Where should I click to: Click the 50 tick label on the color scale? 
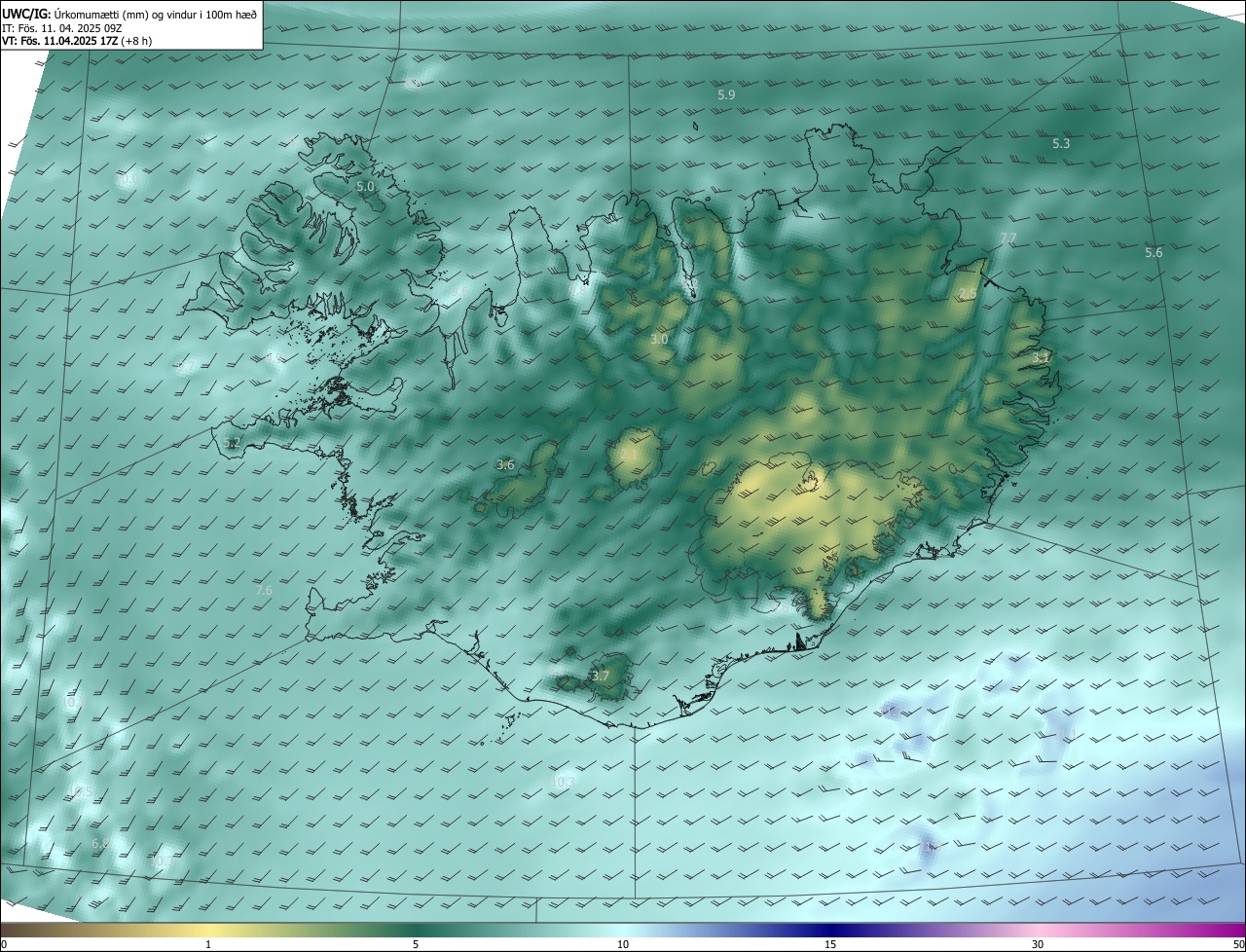click(1239, 944)
